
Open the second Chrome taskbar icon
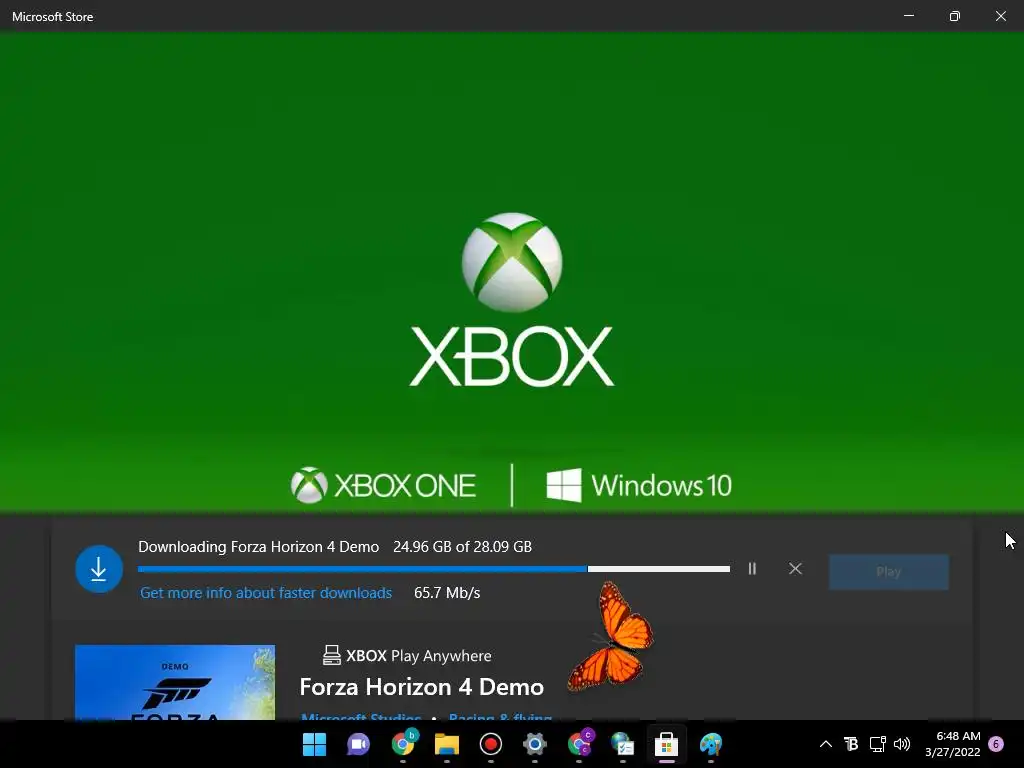579,743
